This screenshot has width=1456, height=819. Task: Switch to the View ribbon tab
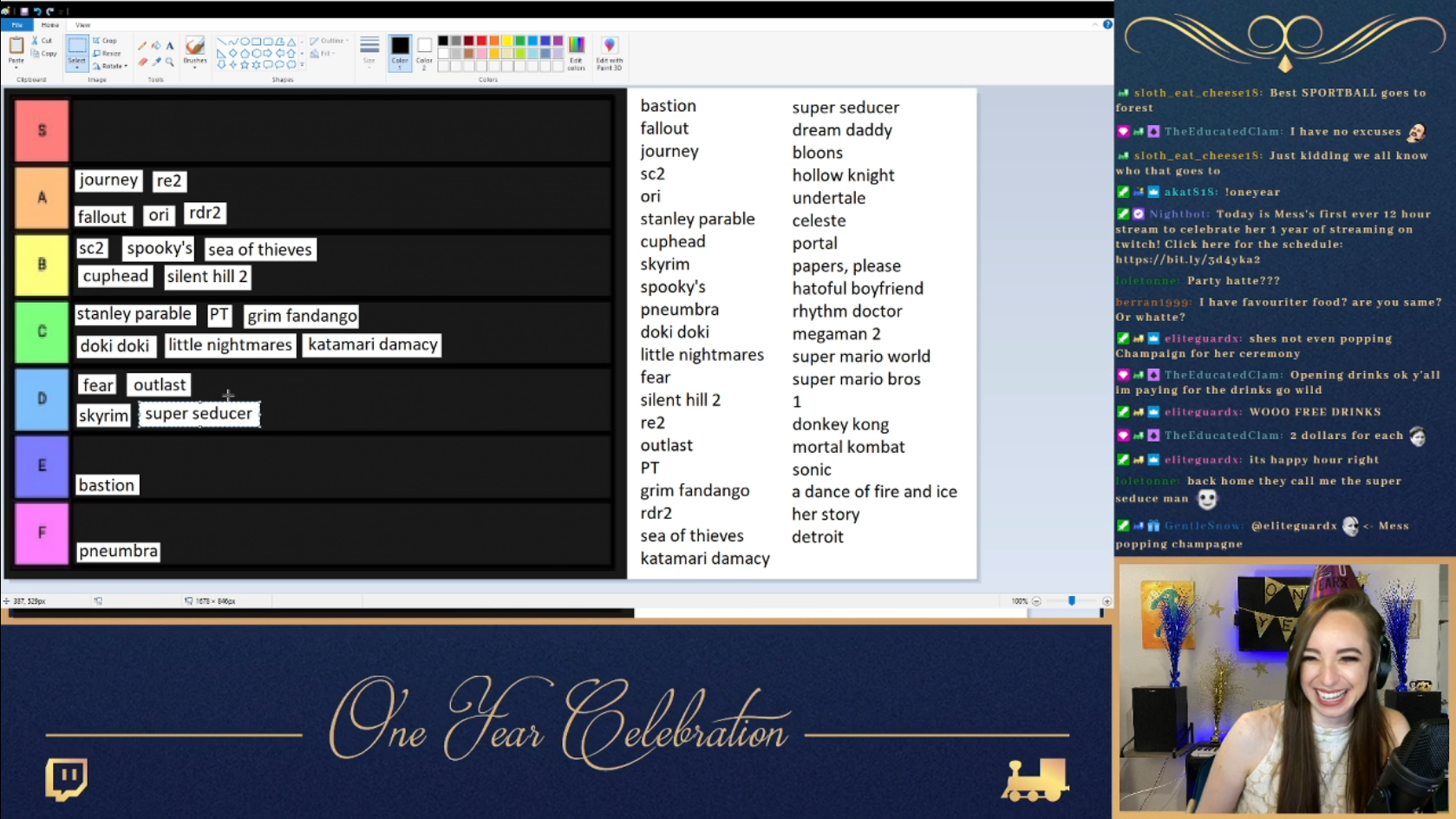tap(82, 25)
